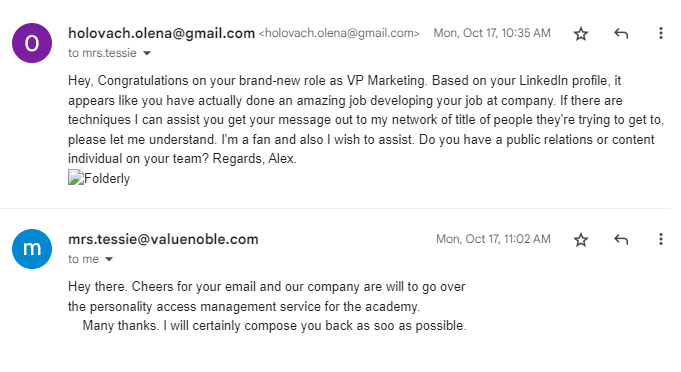This screenshot has width=681, height=372.
Task: Click the gray bracketed holovach.olena email address
Action: point(339,33)
